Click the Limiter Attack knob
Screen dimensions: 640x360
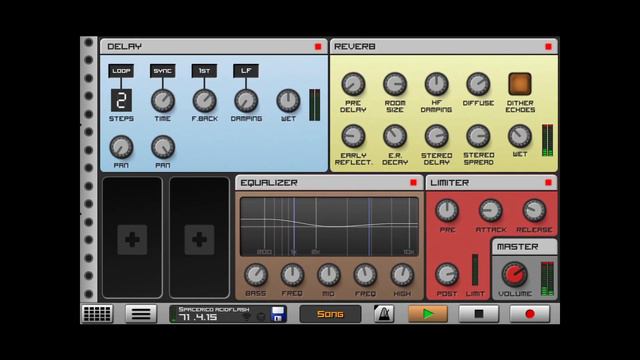click(x=490, y=211)
